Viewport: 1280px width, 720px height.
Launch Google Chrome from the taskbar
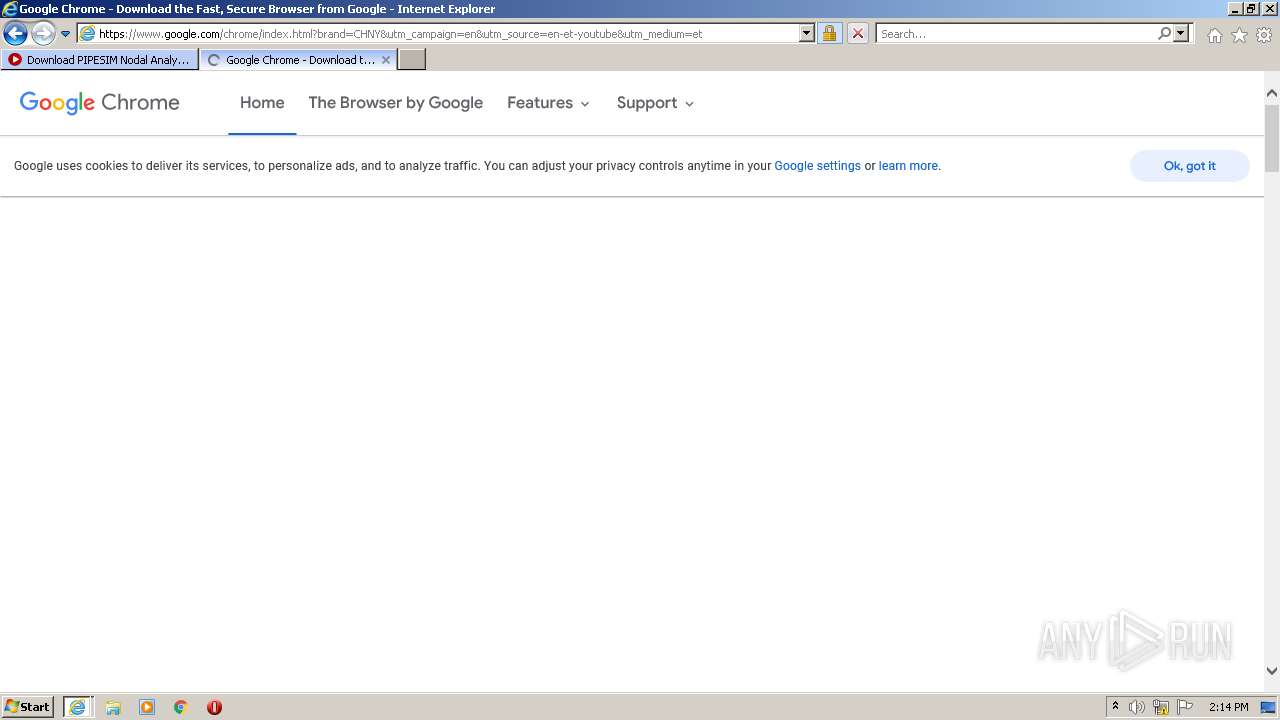181,707
